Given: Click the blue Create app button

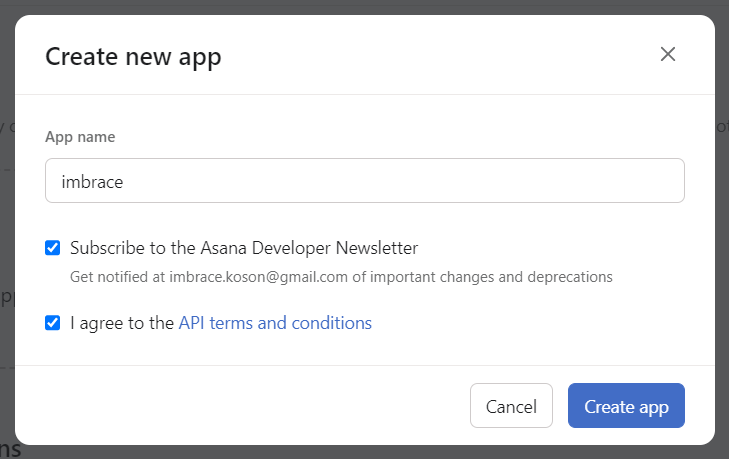Looking at the screenshot, I should click(626, 406).
